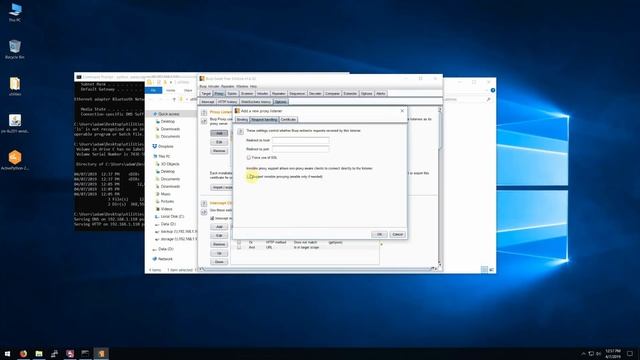Viewport: 640px width, 360px height.
Task: Click Proxy Listeners help icon
Action: (204, 113)
